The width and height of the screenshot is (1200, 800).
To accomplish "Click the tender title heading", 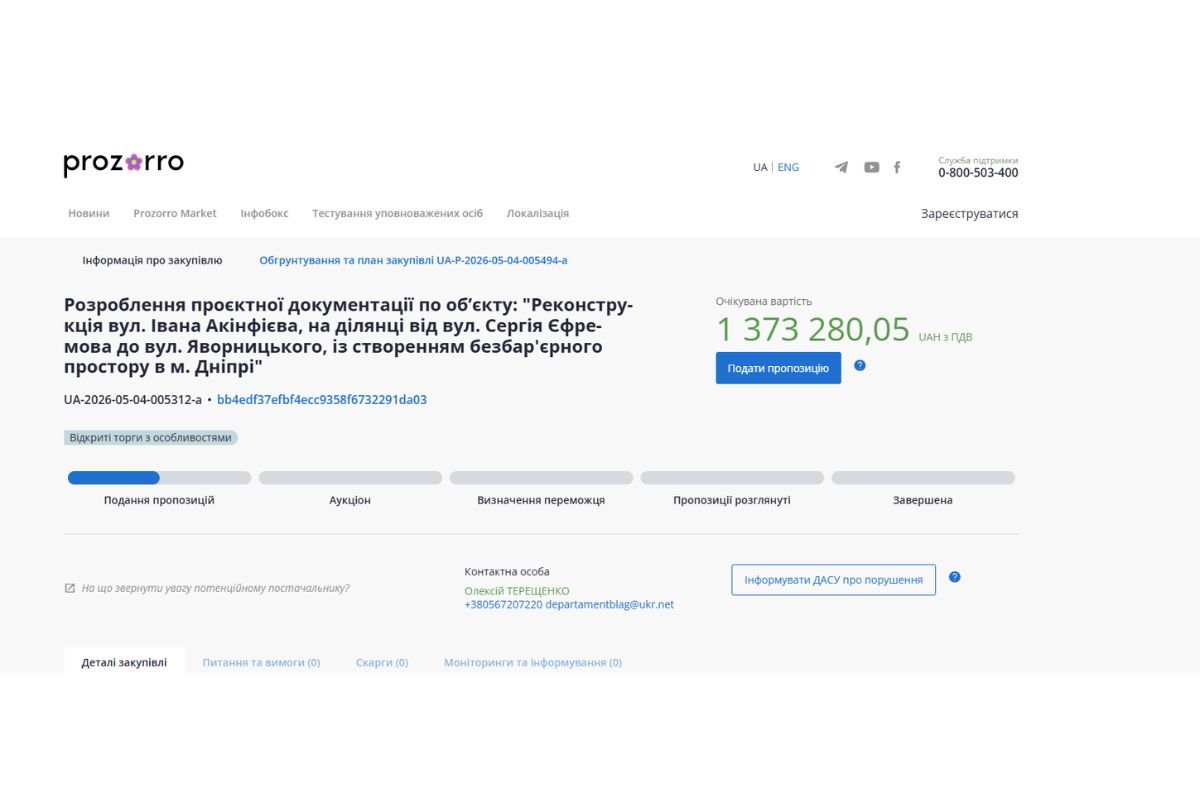I will point(348,336).
